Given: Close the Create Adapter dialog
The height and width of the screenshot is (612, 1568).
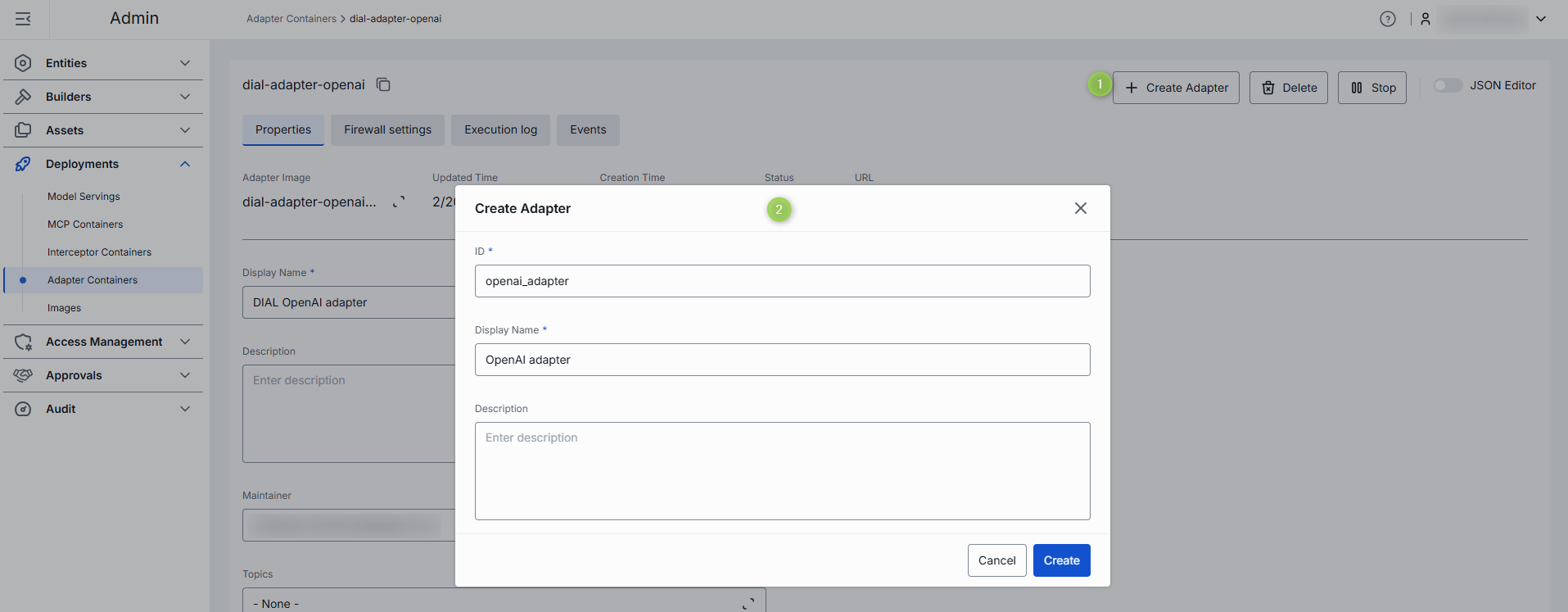Looking at the screenshot, I should click(x=1080, y=208).
